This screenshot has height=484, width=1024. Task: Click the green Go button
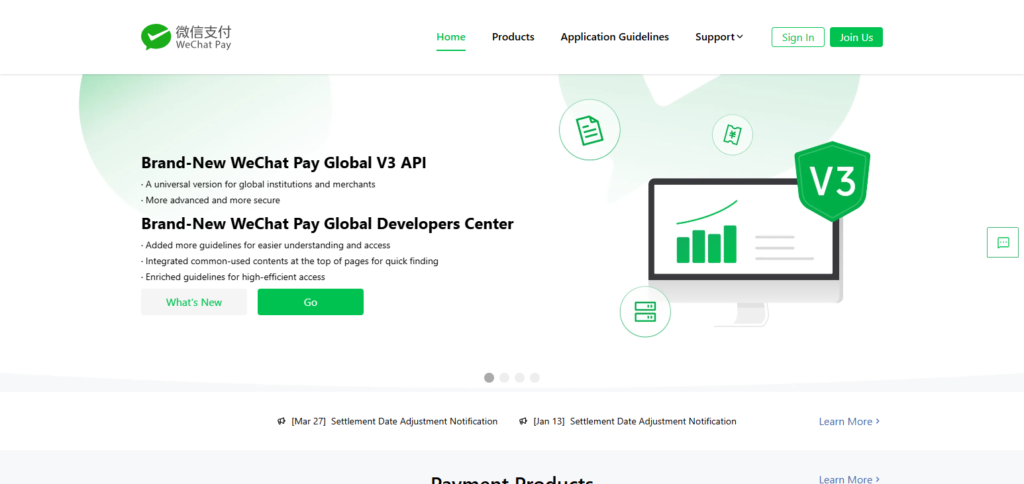(x=310, y=302)
